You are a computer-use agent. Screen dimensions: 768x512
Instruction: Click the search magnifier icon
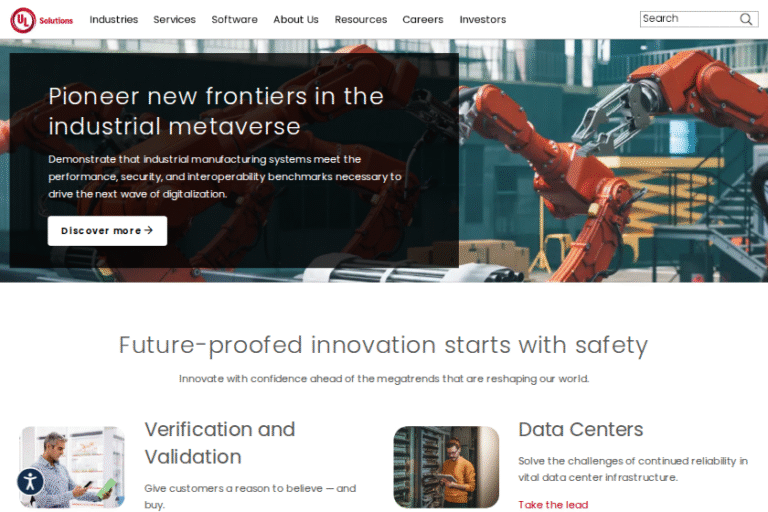pos(746,19)
